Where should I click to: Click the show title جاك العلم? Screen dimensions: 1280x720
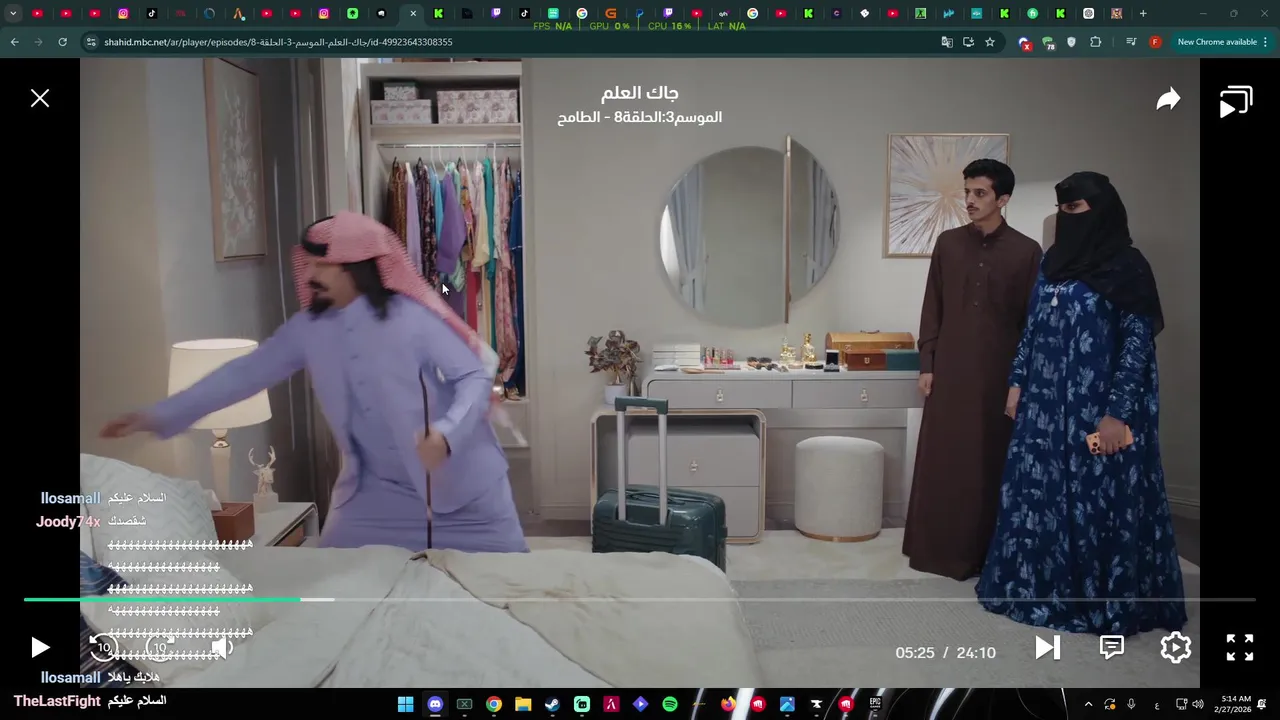coord(639,93)
